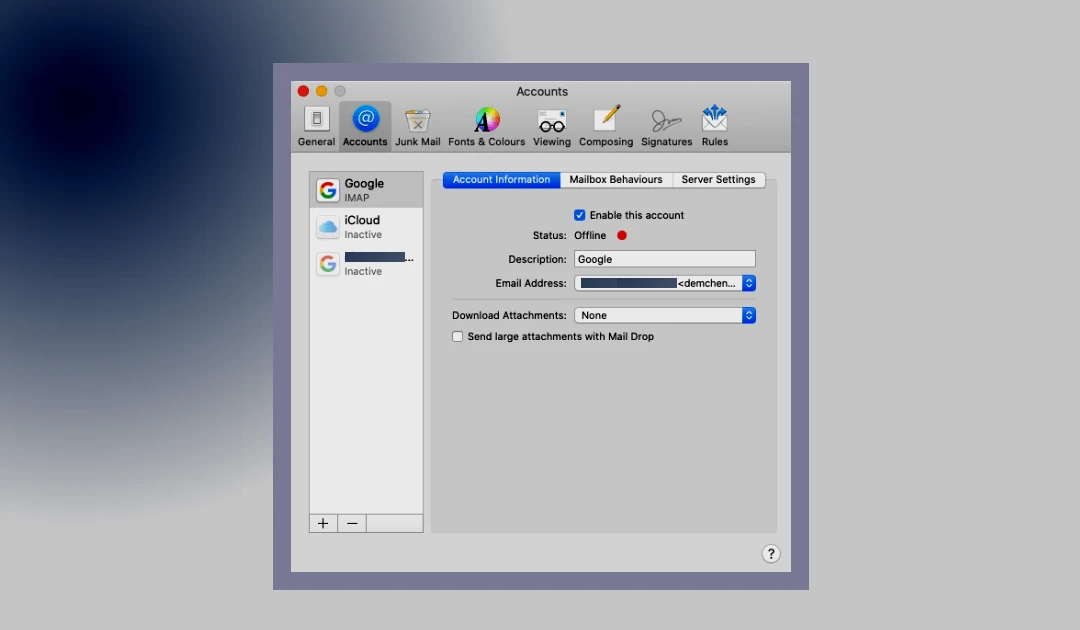Viewport: 1080px width, 630px height.
Task: Select the Accounts toolbar icon
Action: pos(365,127)
